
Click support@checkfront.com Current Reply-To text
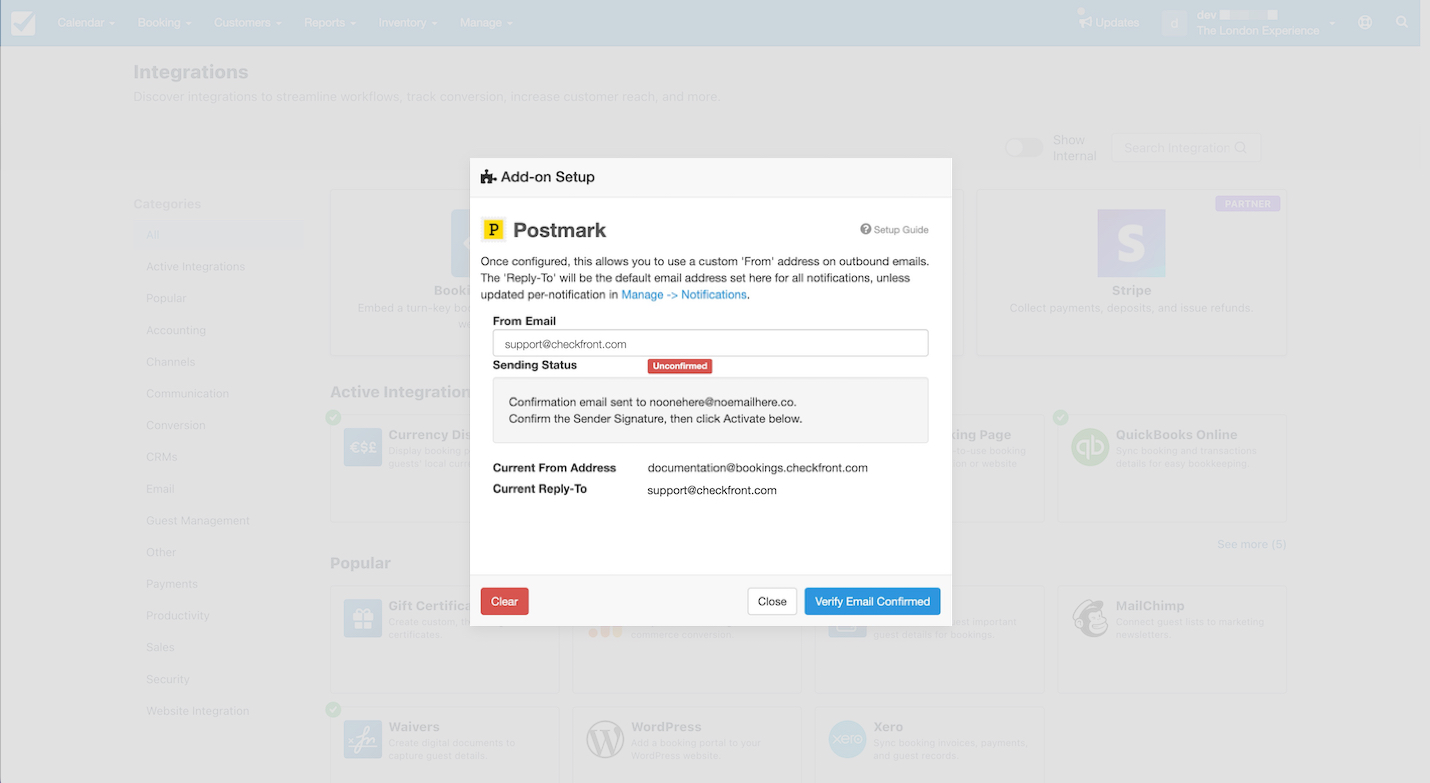click(712, 490)
